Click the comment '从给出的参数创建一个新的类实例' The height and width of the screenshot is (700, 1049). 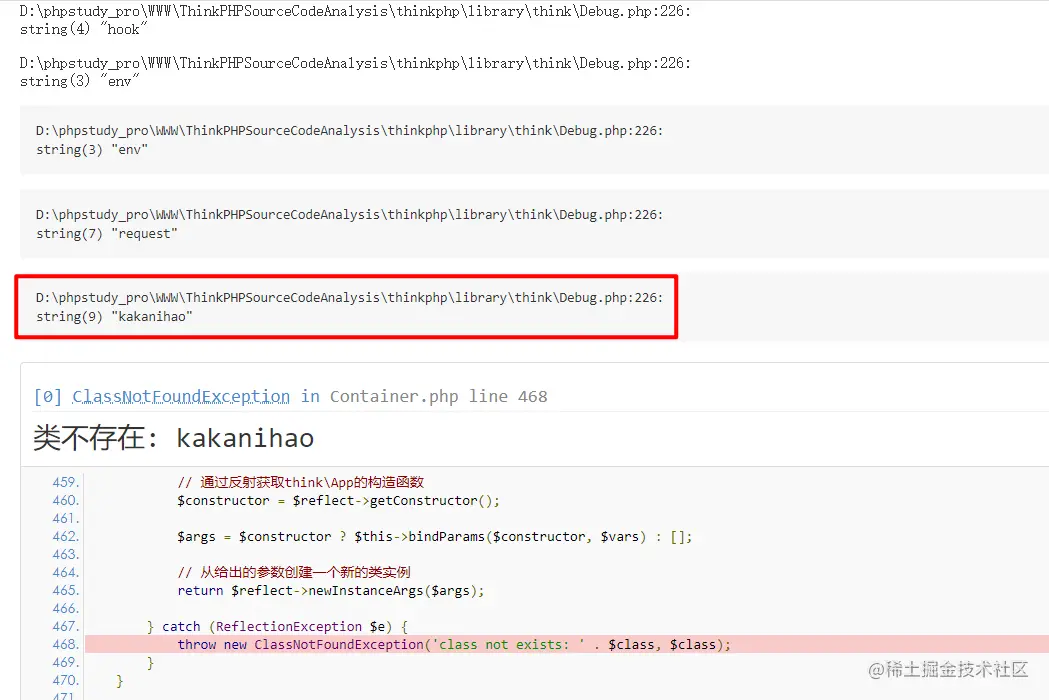click(x=294, y=572)
